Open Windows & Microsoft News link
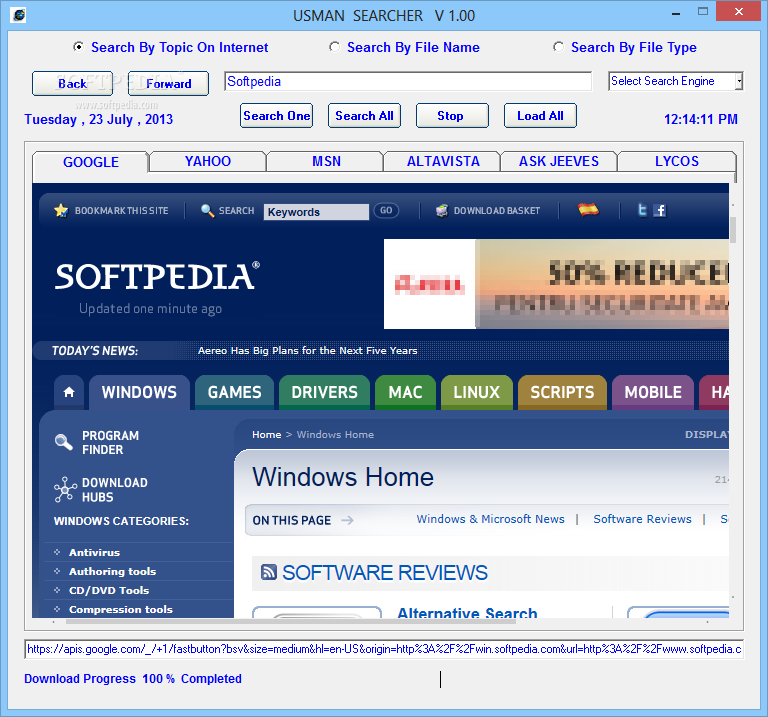 click(x=490, y=519)
